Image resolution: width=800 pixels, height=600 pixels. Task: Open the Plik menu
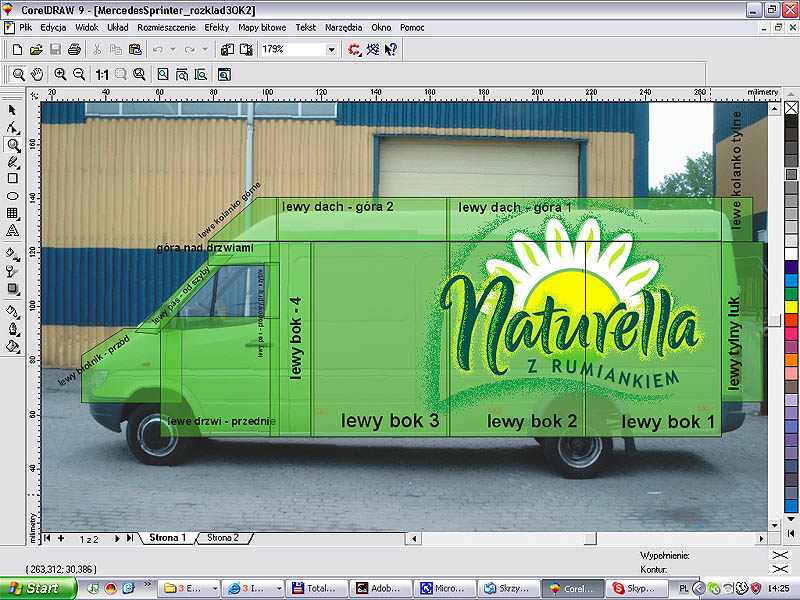[x=26, y=28]
